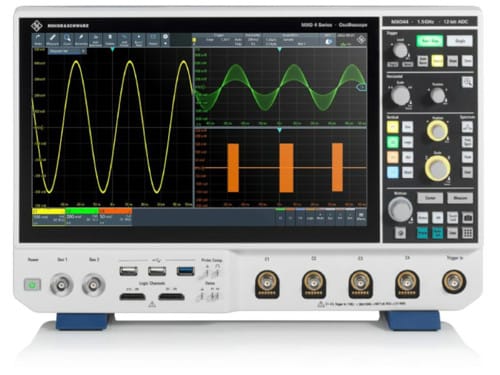Open the Trigger settings panel in the toolbar
Screen dimensions: 500x375
[219, 39]
